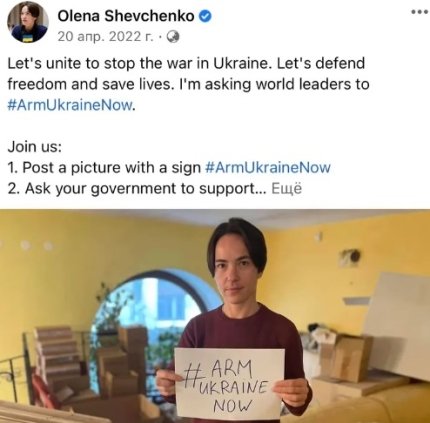This screenshot has width=430, height=423.
Task: Open Olena Shevchenko's round profile avatar
Action: 28,23
